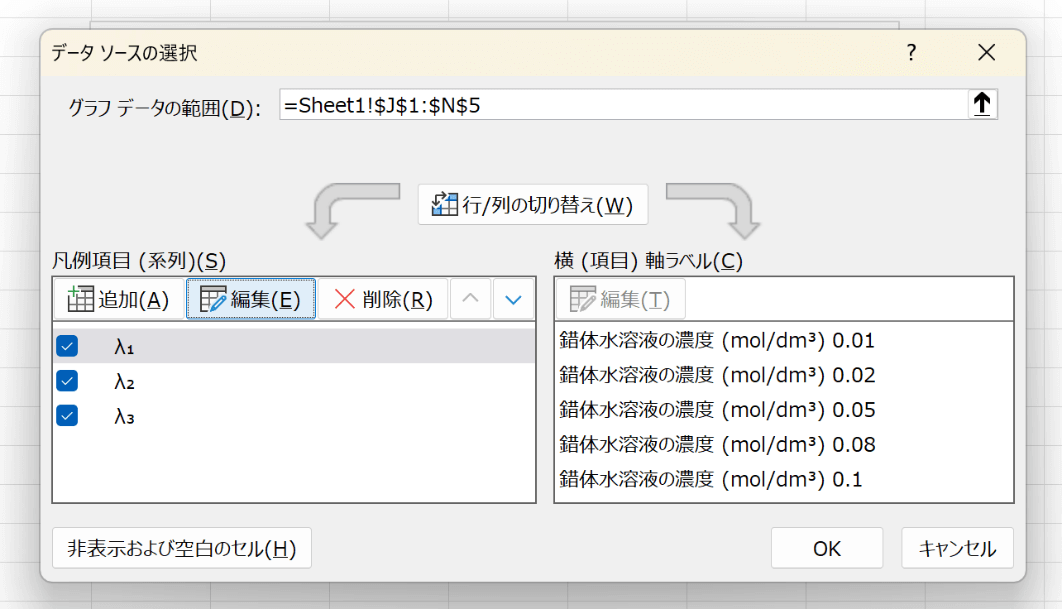Toggle the λ₃ series checkbox
The width and height of the screenshot is (1062, 609).
click(68, 415)
